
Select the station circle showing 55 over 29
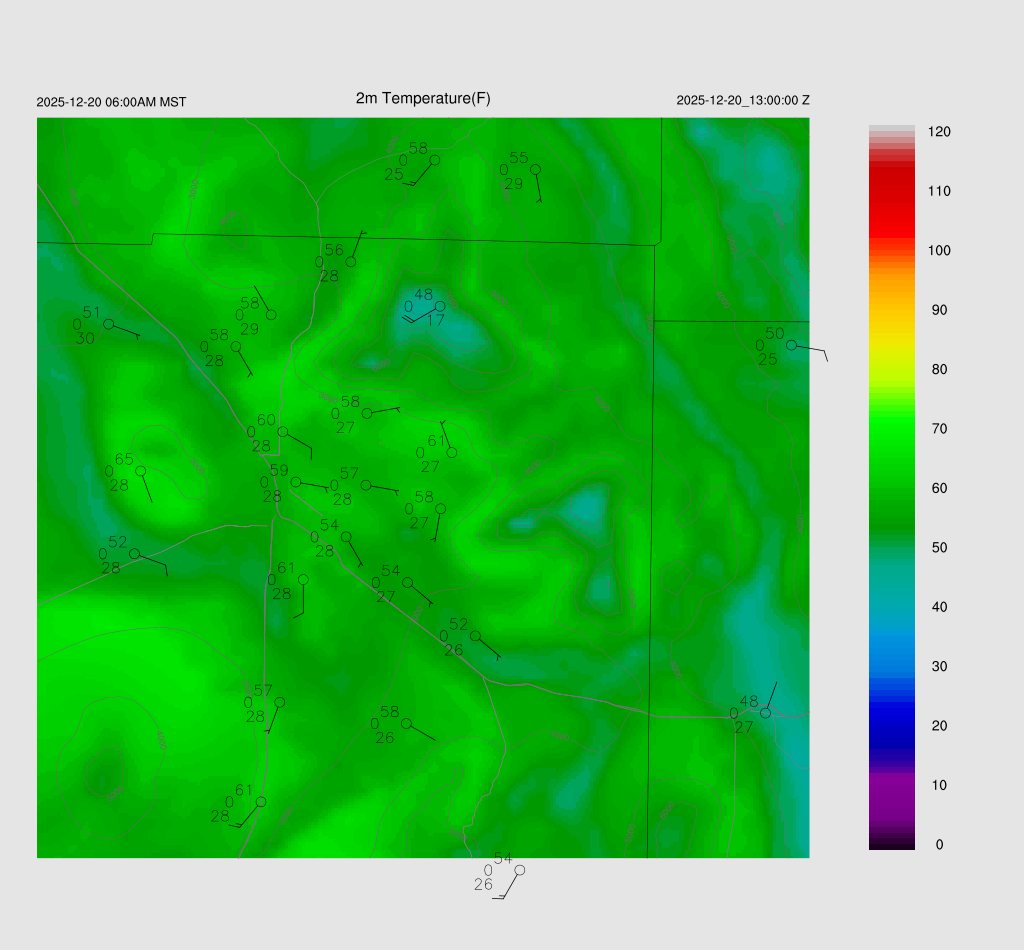pyautogui.click(x=535, y=169)
